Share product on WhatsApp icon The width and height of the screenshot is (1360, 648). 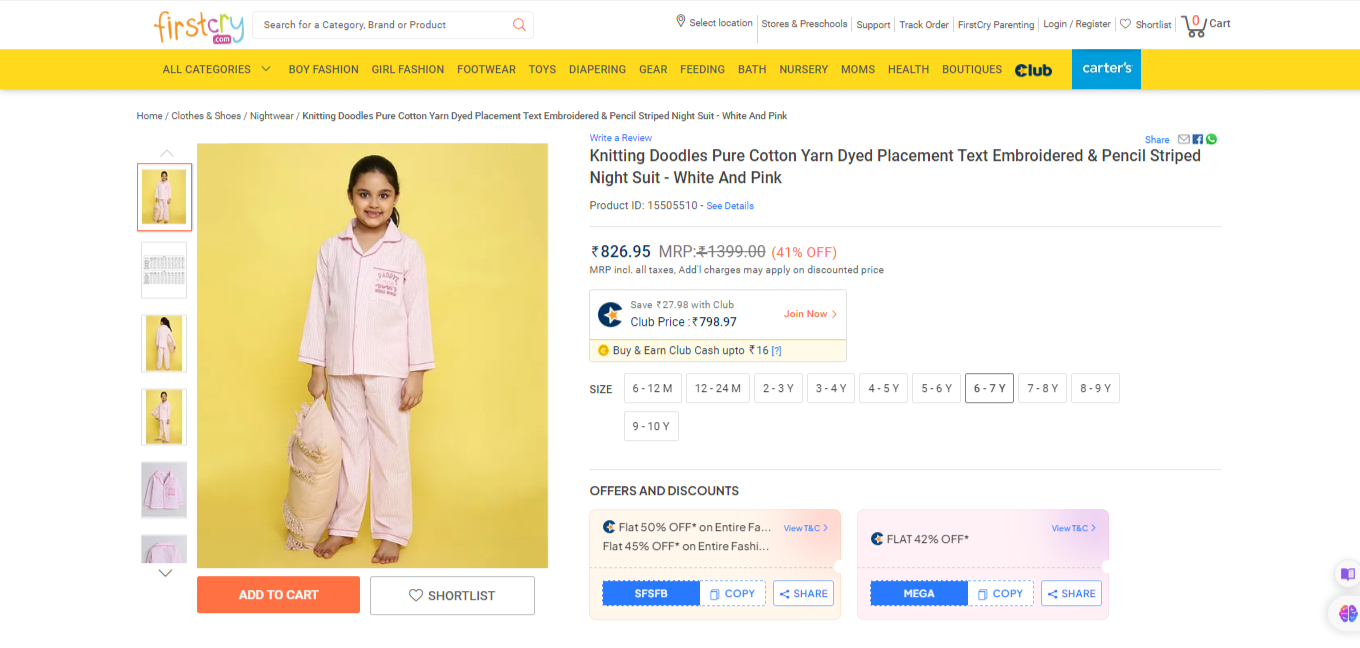(x=1211, y=139)
